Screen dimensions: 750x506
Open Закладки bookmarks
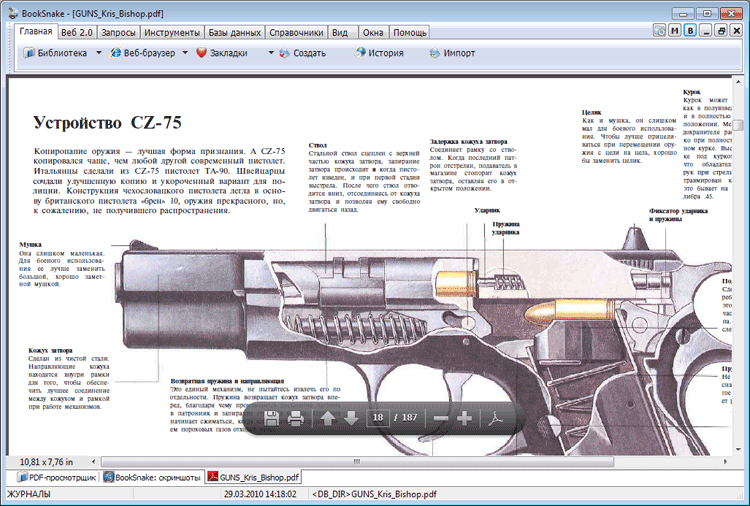click(222, 53)
